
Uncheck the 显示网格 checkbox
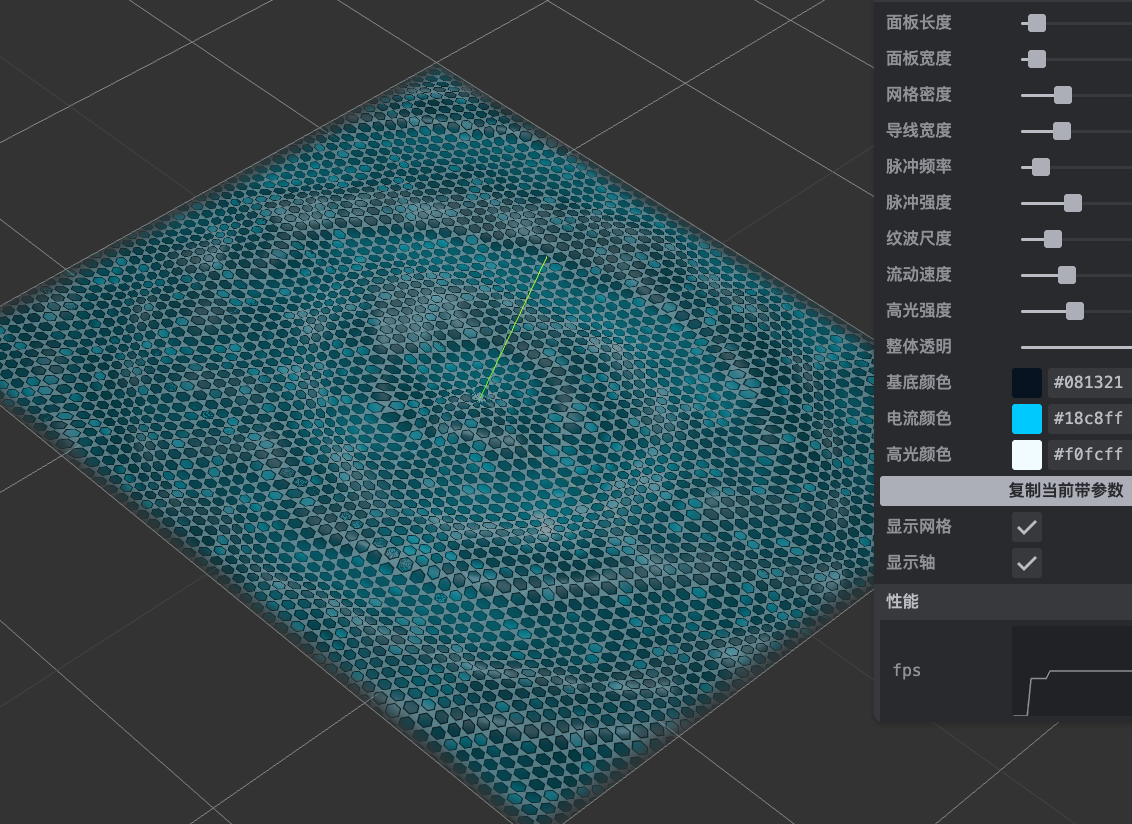[x=1027, y=527]
